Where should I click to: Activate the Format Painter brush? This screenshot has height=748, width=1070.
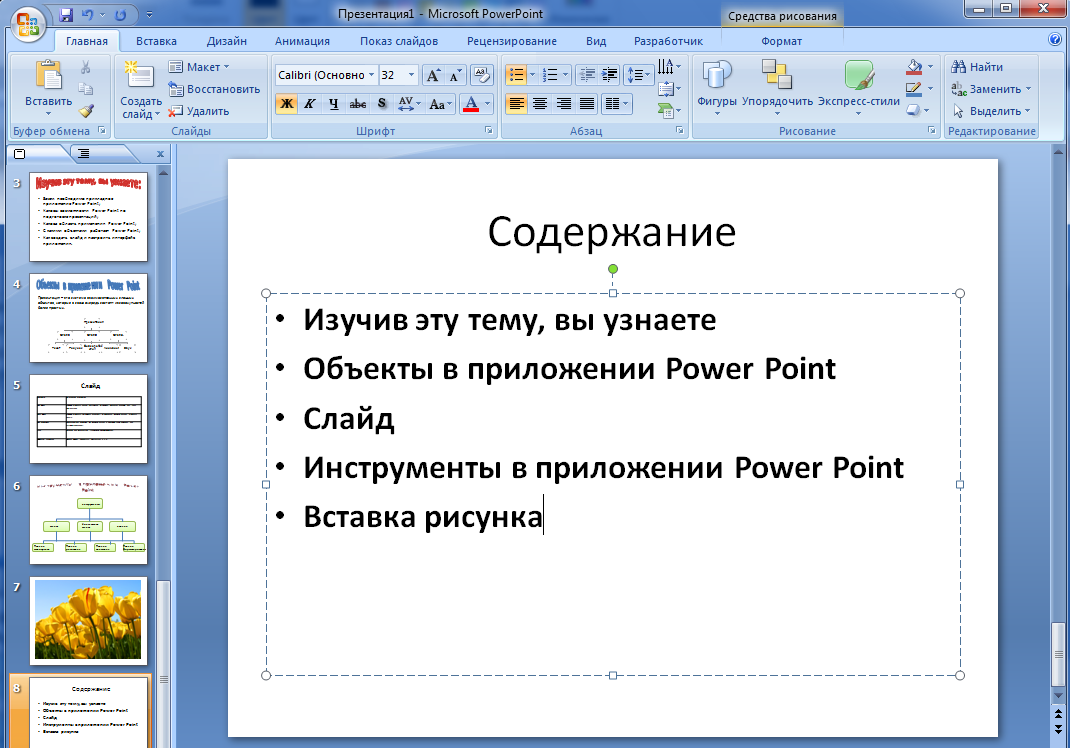click(86, 111)
